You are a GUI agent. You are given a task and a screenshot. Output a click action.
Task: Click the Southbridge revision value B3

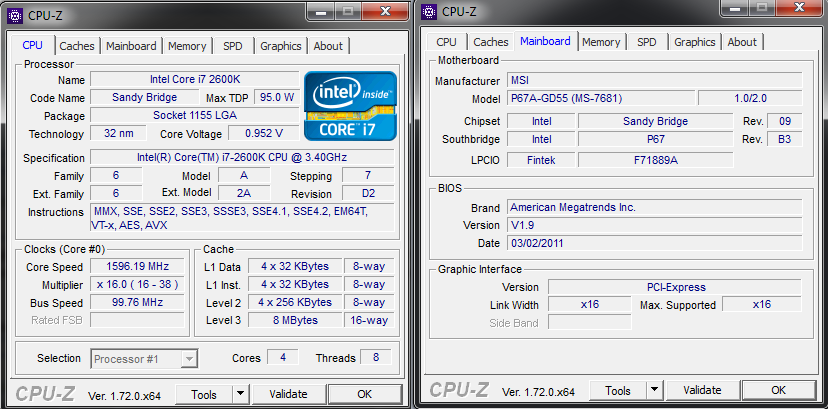pyautogui.click(x=785, y=139)
